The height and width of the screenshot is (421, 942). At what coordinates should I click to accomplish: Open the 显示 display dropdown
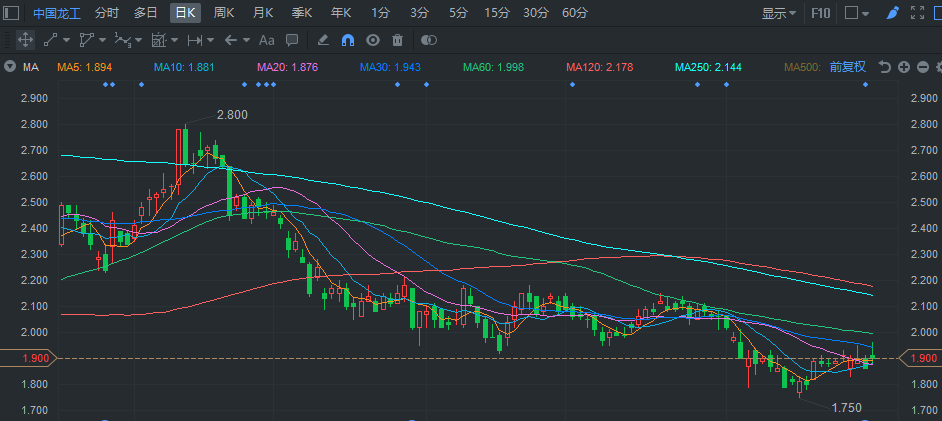click(779, 13)
